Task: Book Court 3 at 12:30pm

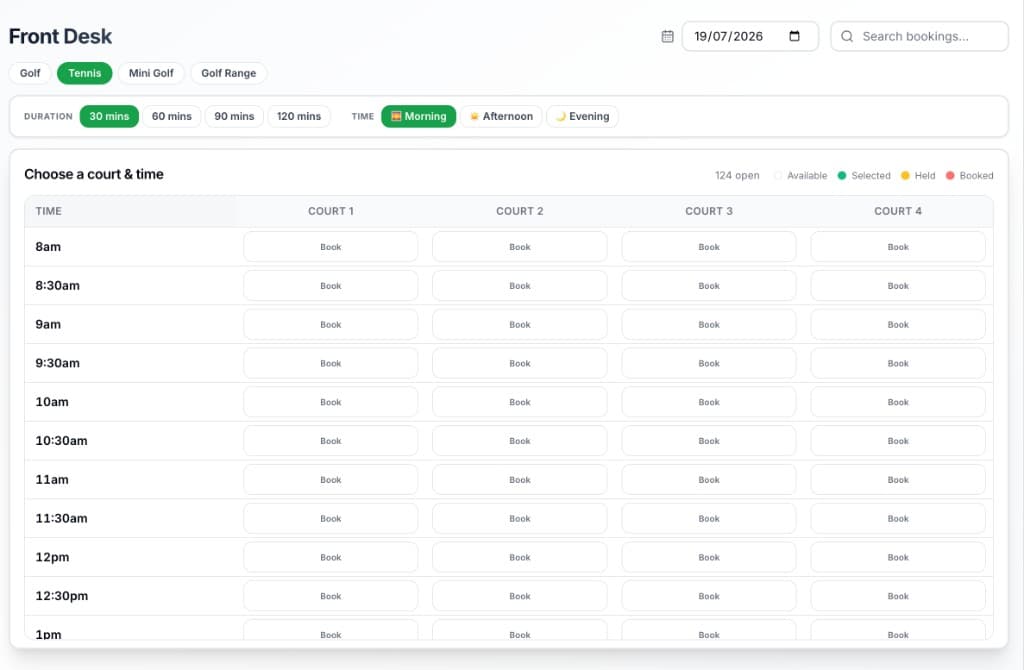Action: coord(709,596)
